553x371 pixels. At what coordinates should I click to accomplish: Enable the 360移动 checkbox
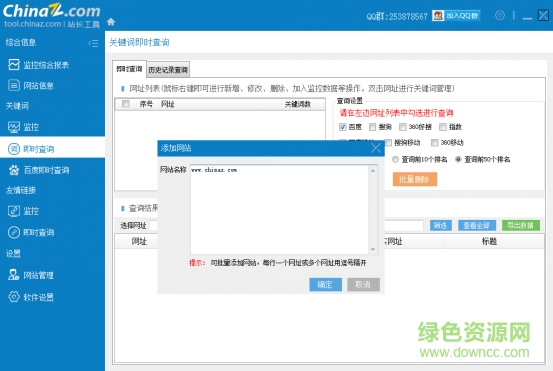(x=435, y=142)
